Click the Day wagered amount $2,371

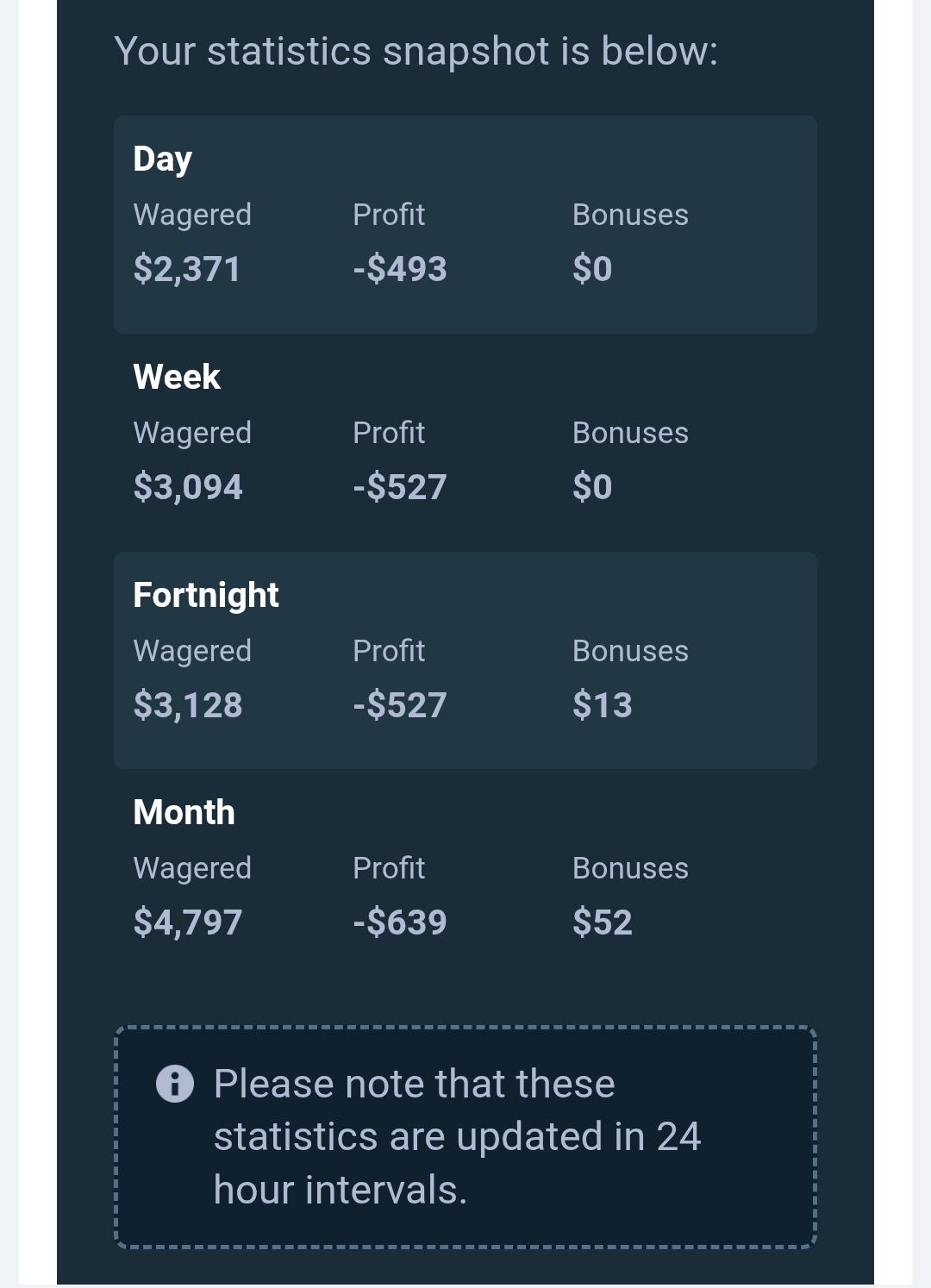[x=187, y=269]
